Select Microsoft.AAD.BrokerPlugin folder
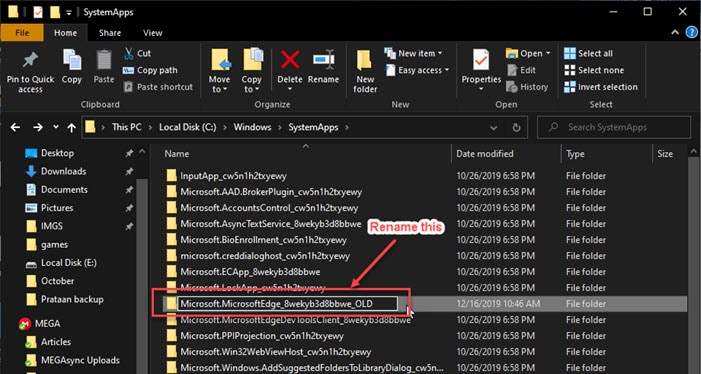The height and width of the screenshot is (374, 701). pyautogui.click(x=271, y=192)
